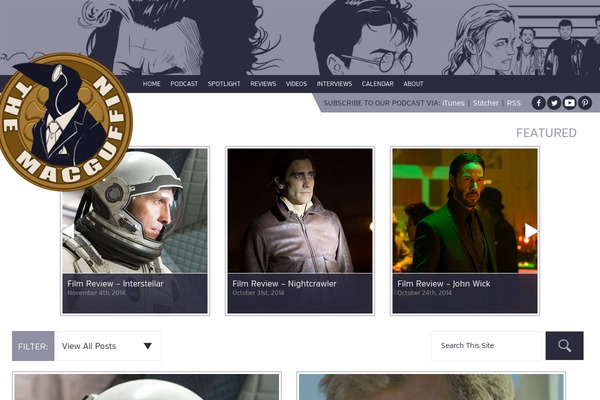
Task: Click the October 31st, 2014 date
Action: point(258,293)
